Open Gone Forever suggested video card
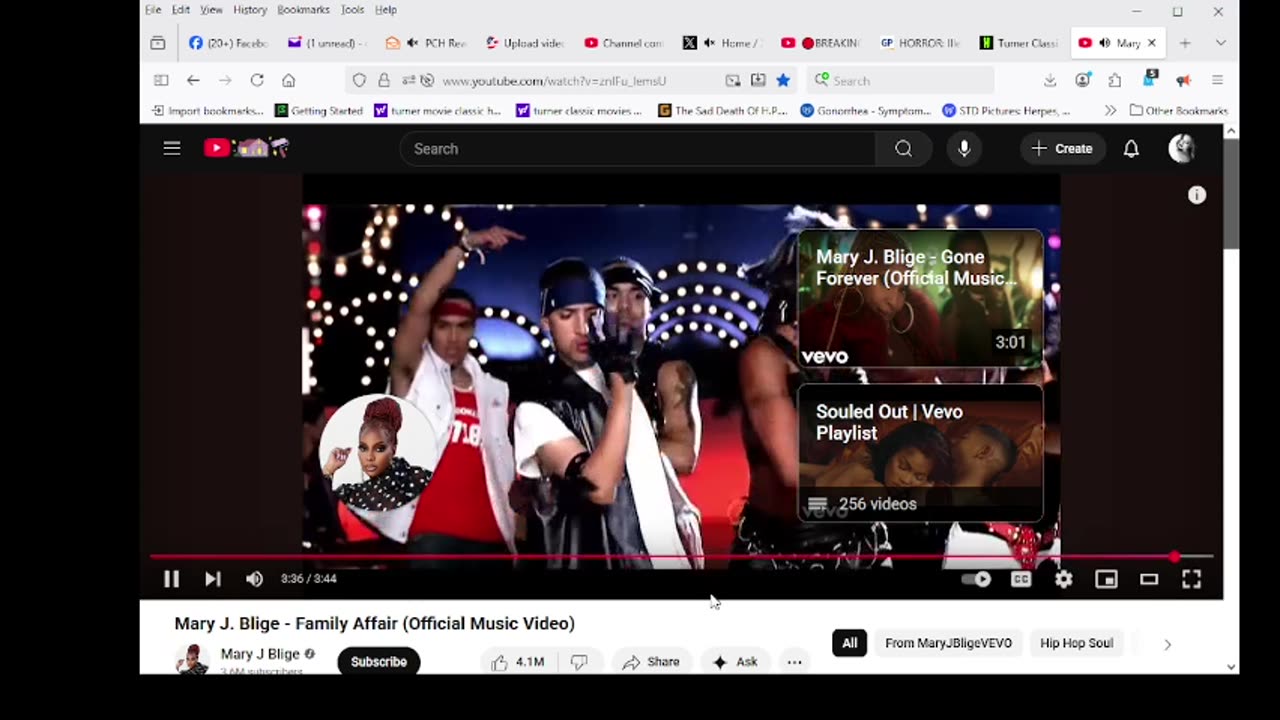The width and height of the screenshot is (1280, 720). [x=920, y=299]
